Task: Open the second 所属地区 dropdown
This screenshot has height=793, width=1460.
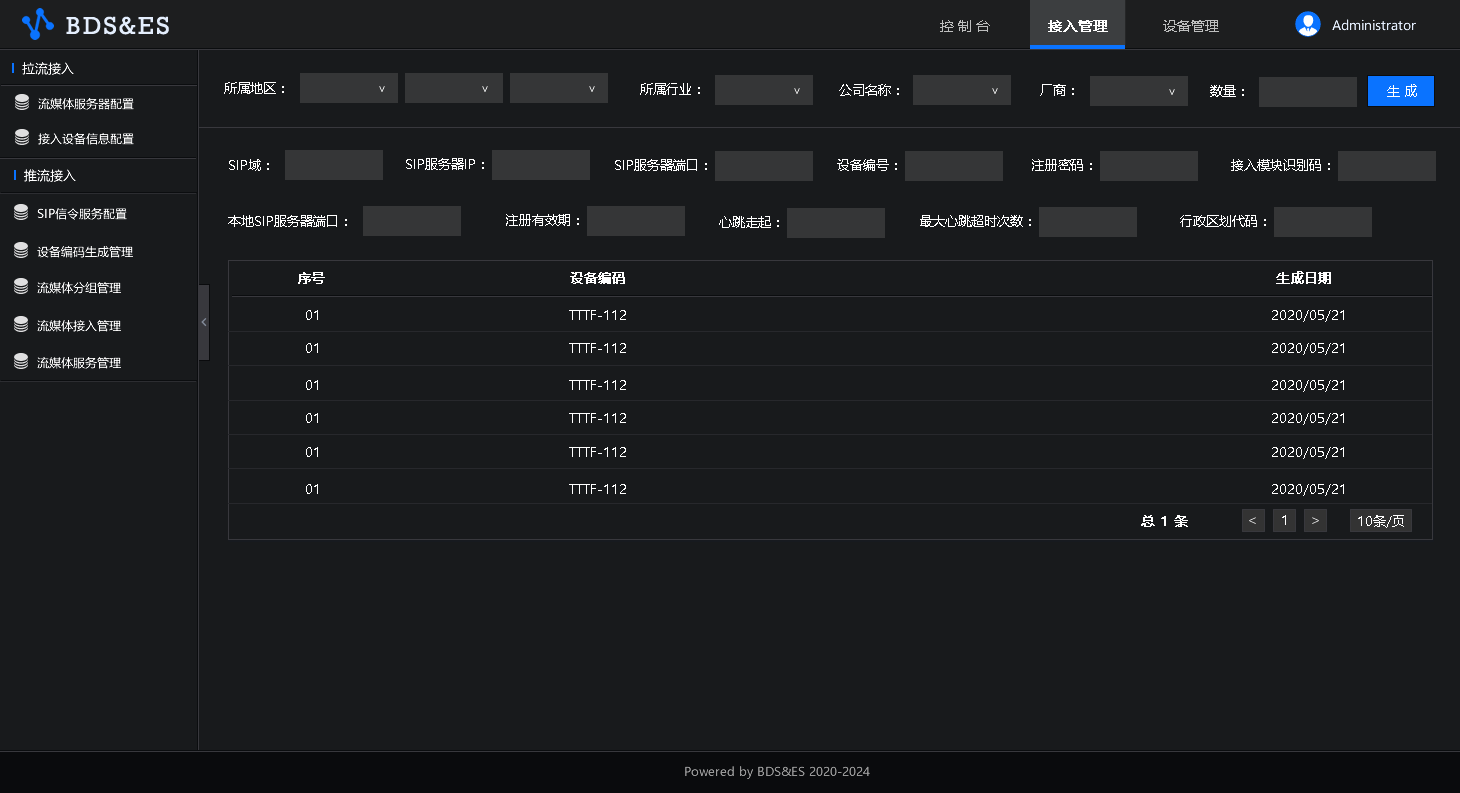Action: click(x=454, y=88)
